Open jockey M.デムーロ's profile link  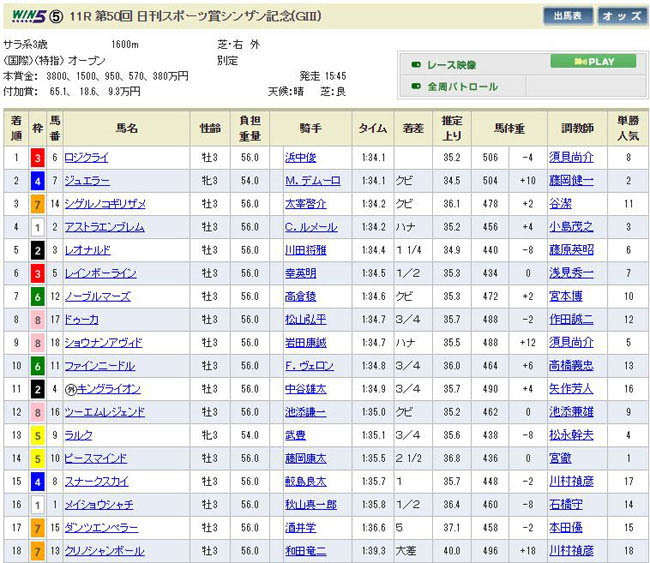(x=313, y=180)
